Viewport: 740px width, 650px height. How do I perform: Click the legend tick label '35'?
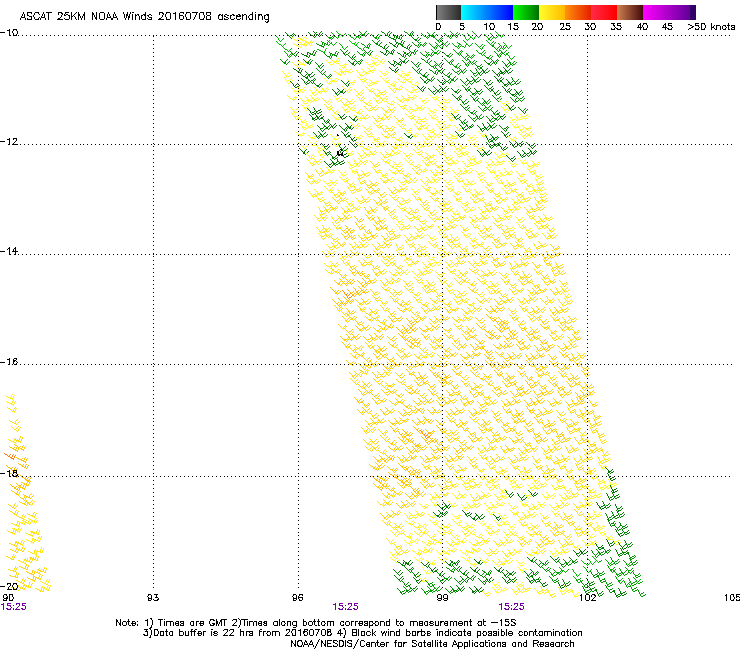point(616,27)
